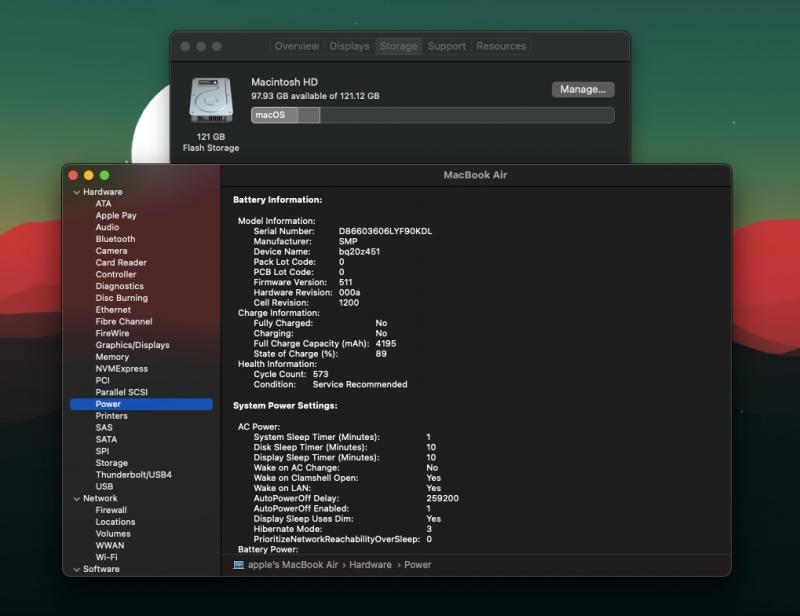Image resolution: width=800 pixels, height=616 pixels.
Task: Open the Thunderbolt/USB4 entry
Action: click(133, 475)
